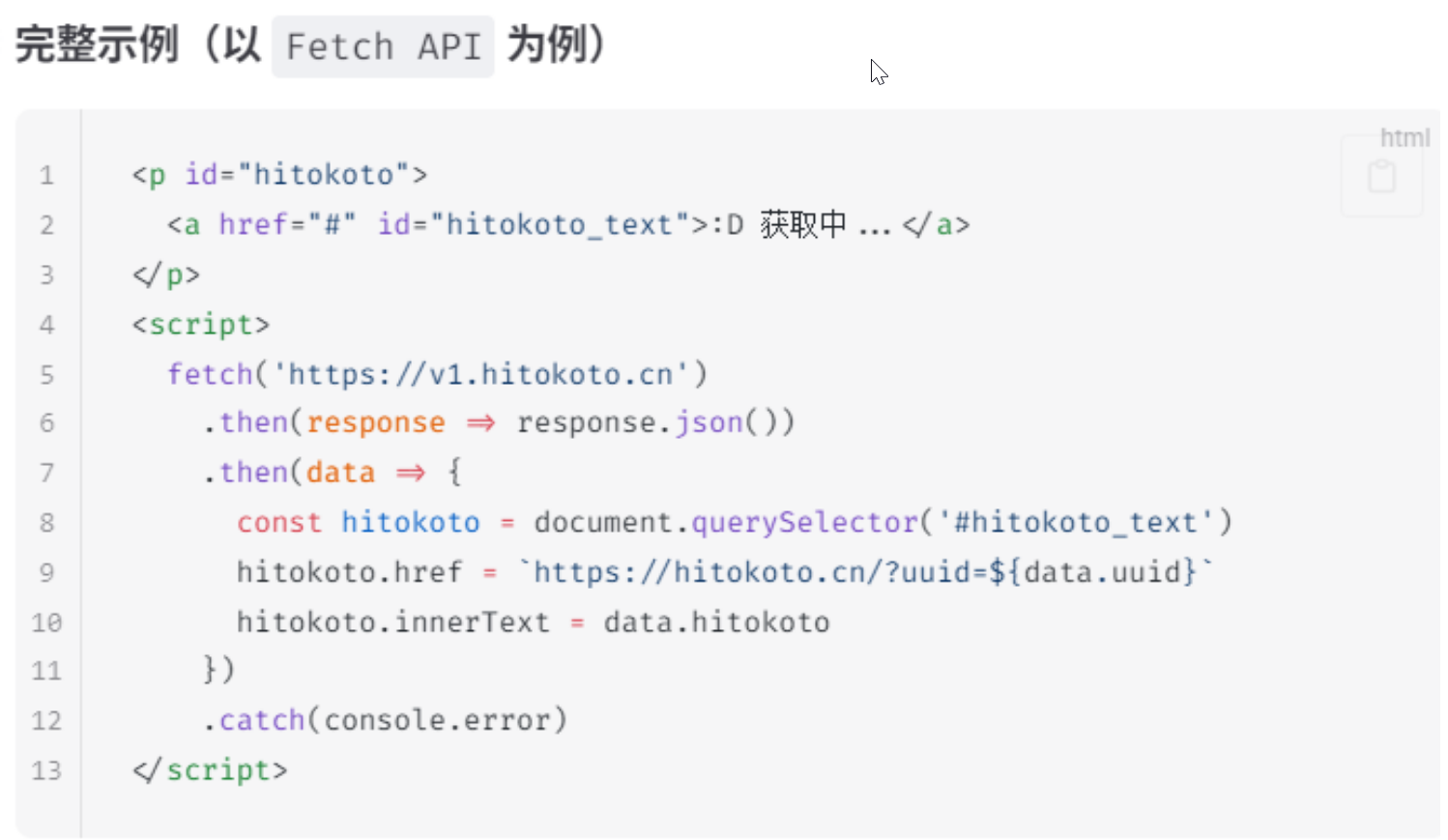Click the 'https://hitokoto.cn/?uuid=' template URL
This screenshot has height=840, width=1448.
coord(751,572)
